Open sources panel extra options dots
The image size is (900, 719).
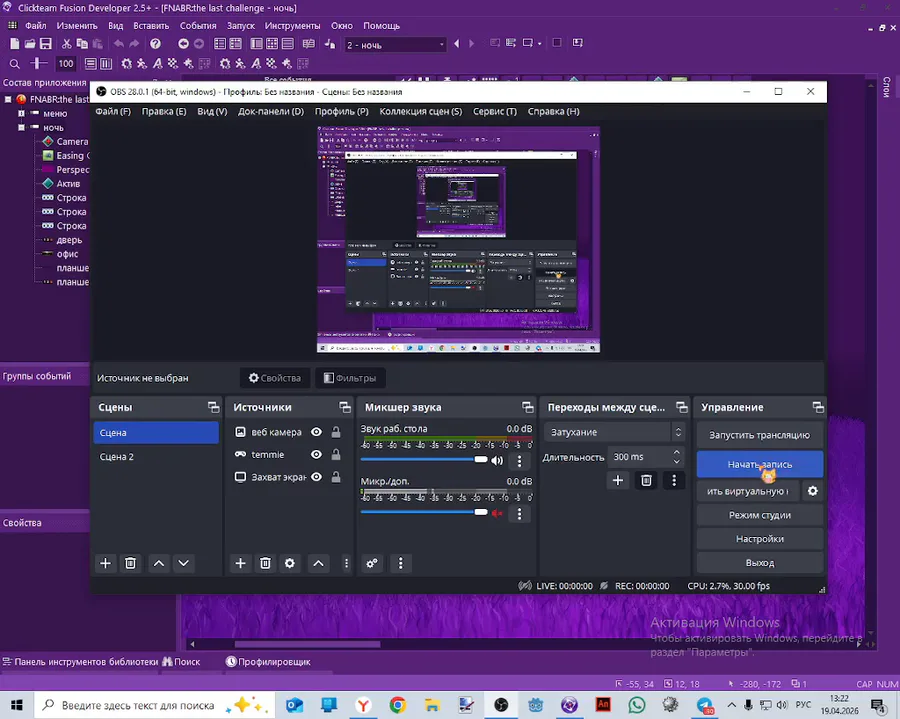[346, 563]
